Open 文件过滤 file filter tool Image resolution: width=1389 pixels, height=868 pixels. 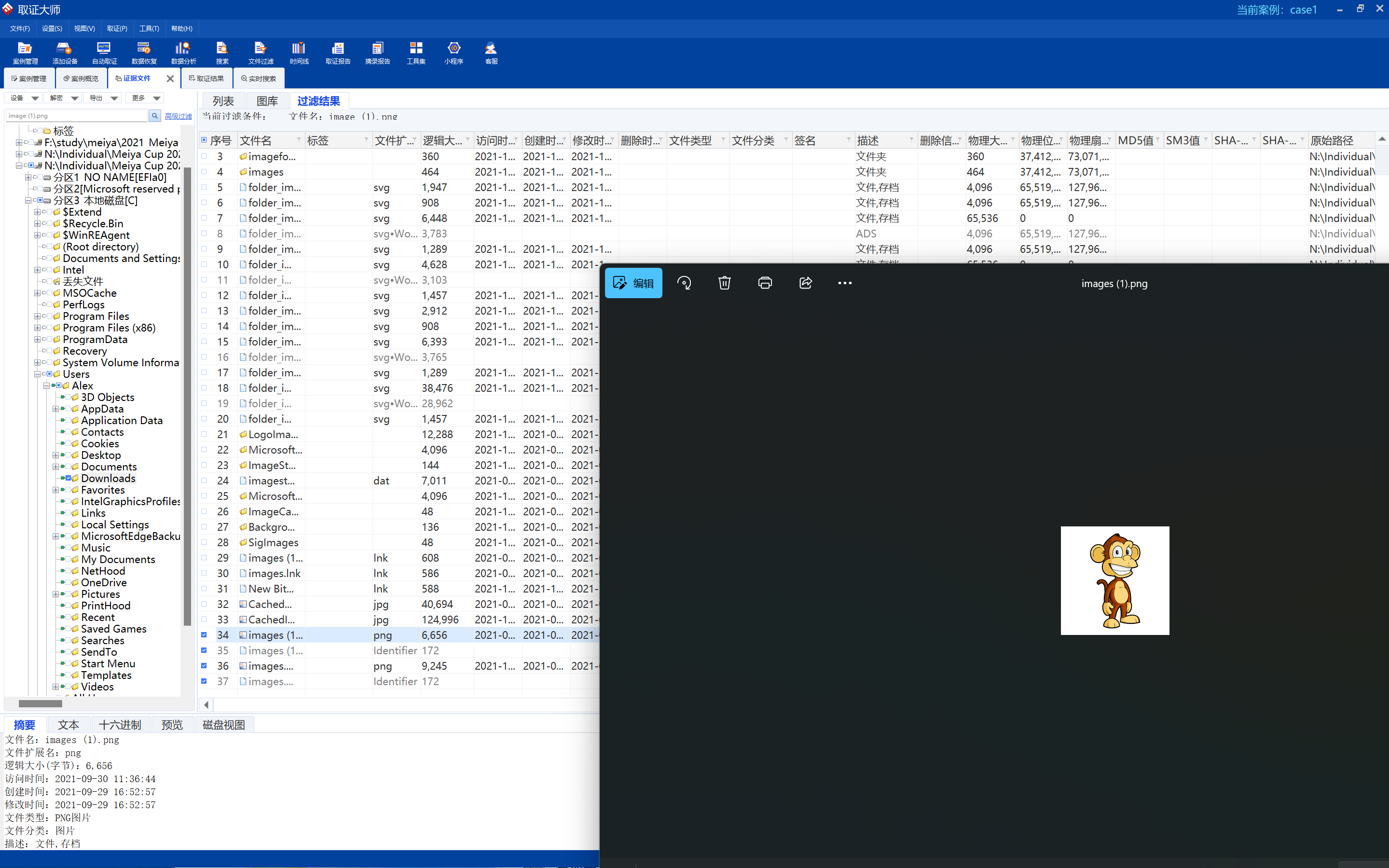(261, 52)
